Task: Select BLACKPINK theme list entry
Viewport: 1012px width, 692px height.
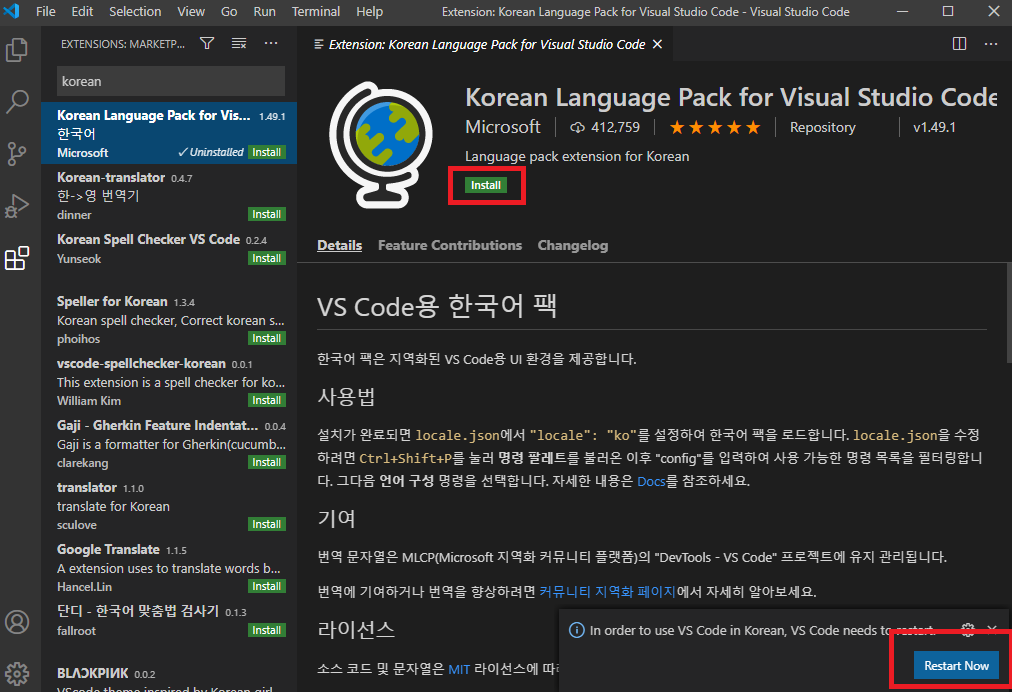Action: click(x=169, y=677)
